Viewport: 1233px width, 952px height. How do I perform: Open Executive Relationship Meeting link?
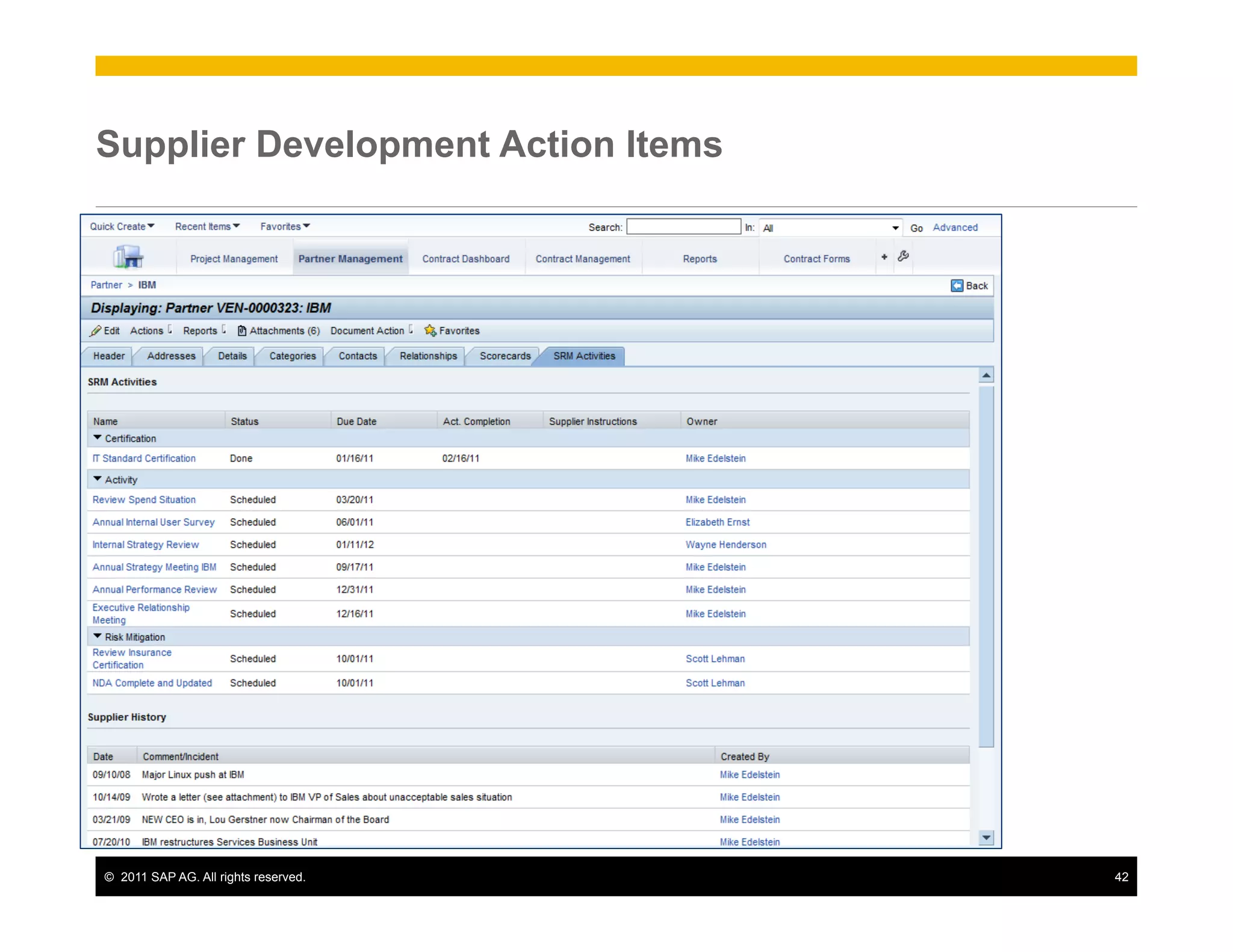[141, 614]
